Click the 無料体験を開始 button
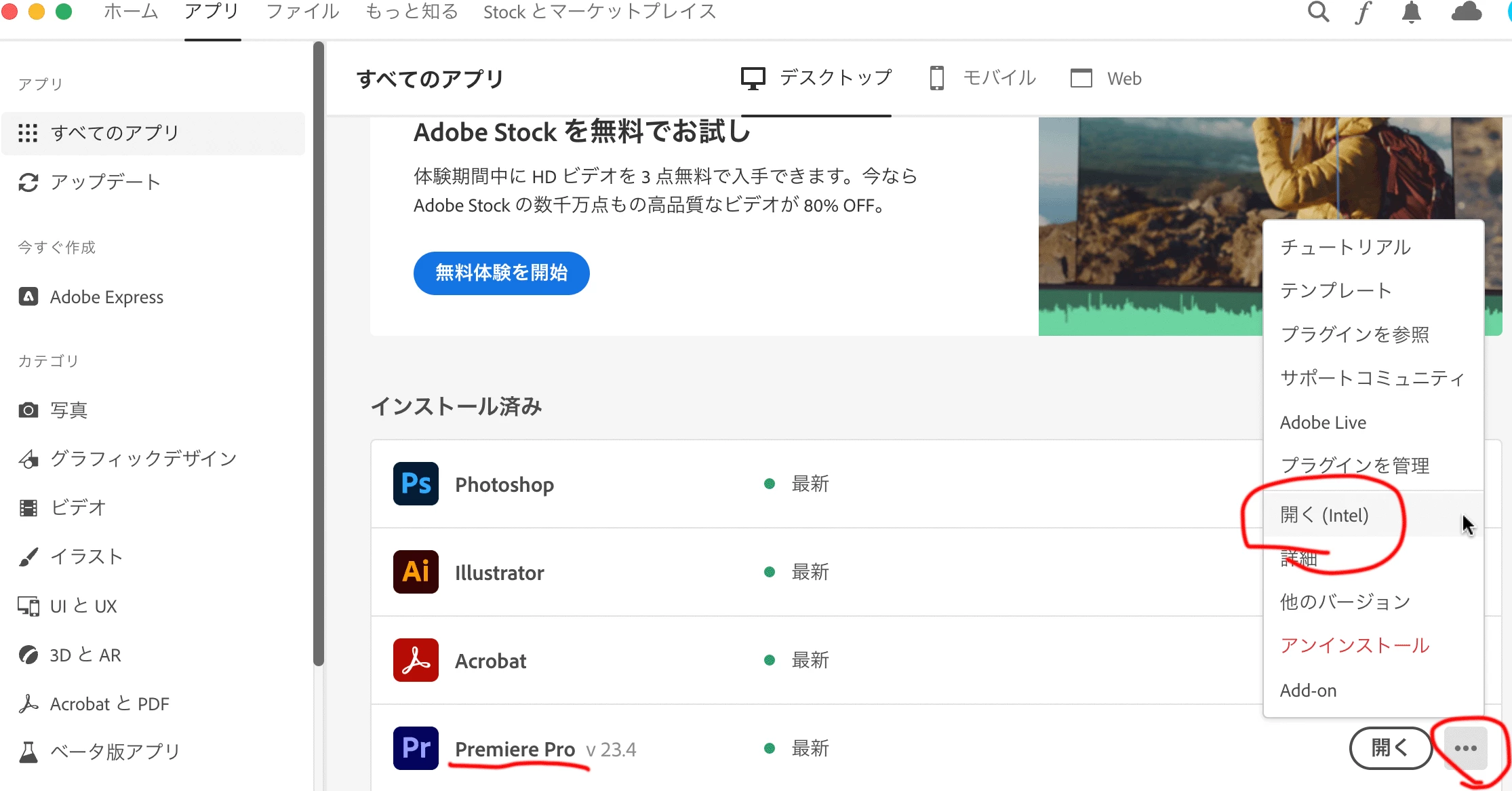Image resolution: width=1512 pixels, height=791 pixels. tap(501, 273)
